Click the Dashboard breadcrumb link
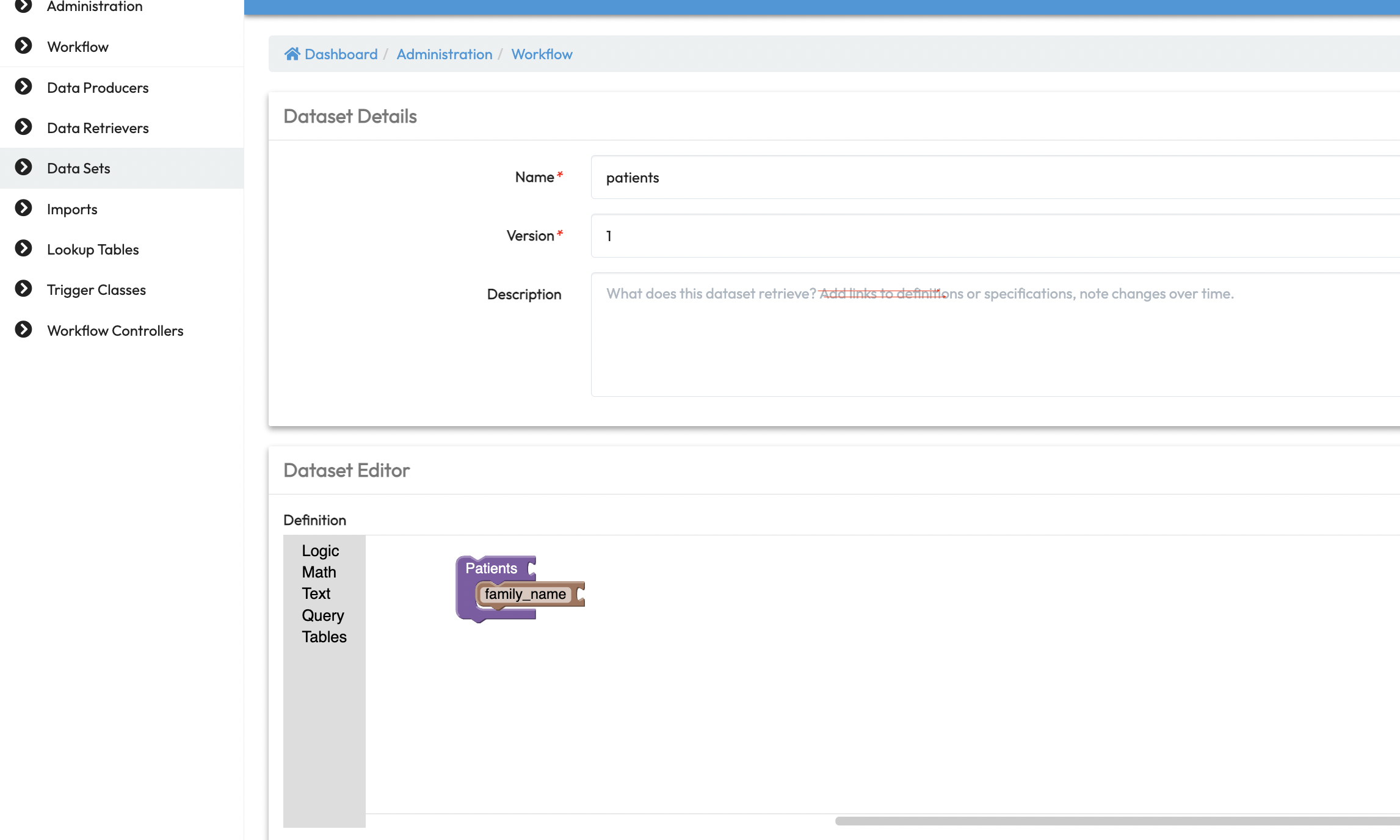The height and width of the screenshot is (840, 1400). 341,54
